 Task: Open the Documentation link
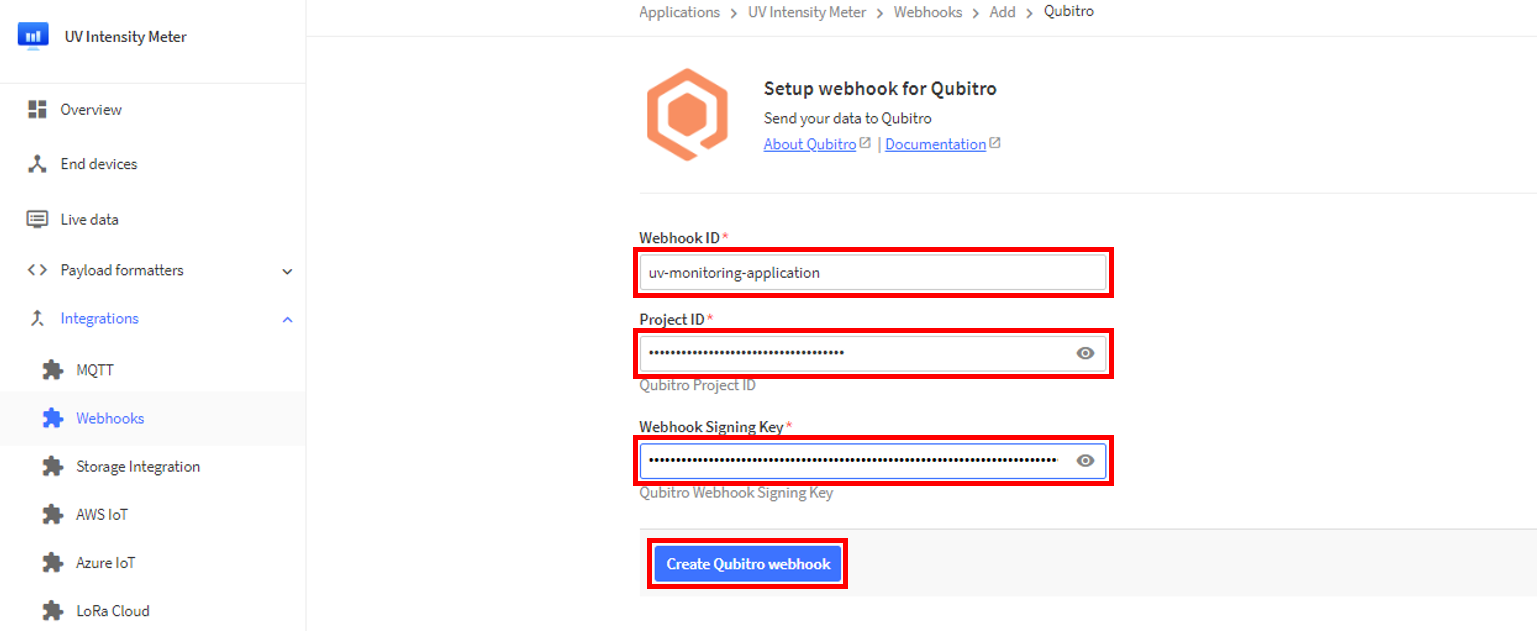click(935, 144)
